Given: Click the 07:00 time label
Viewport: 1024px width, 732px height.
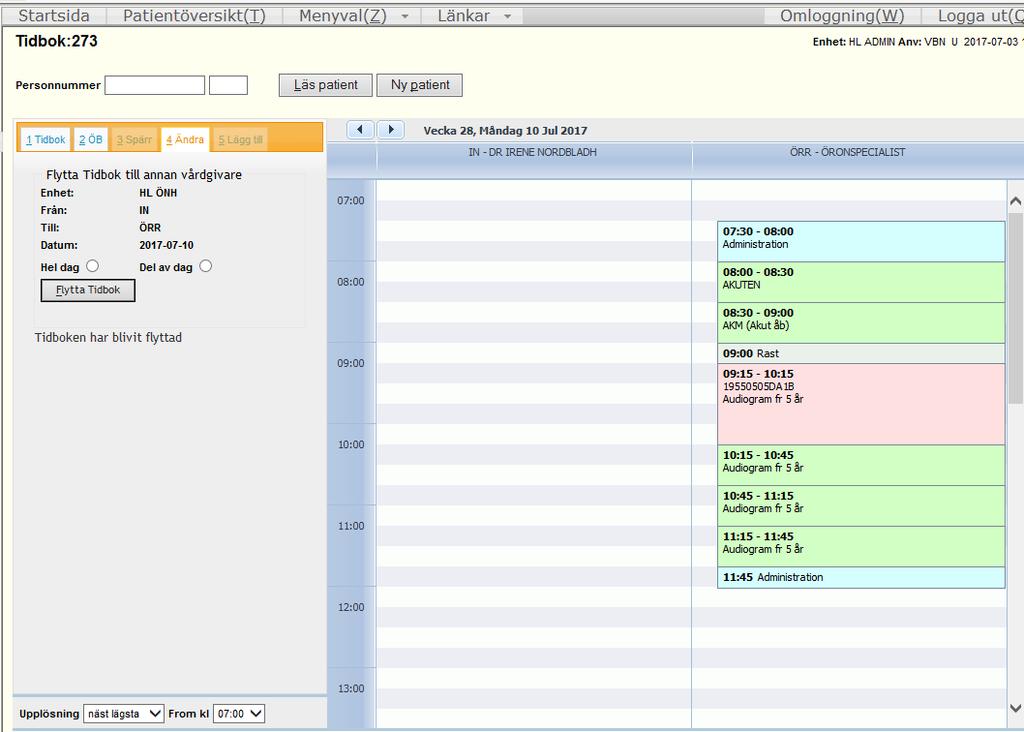Looking at the screenshot, I should point(351,200).
